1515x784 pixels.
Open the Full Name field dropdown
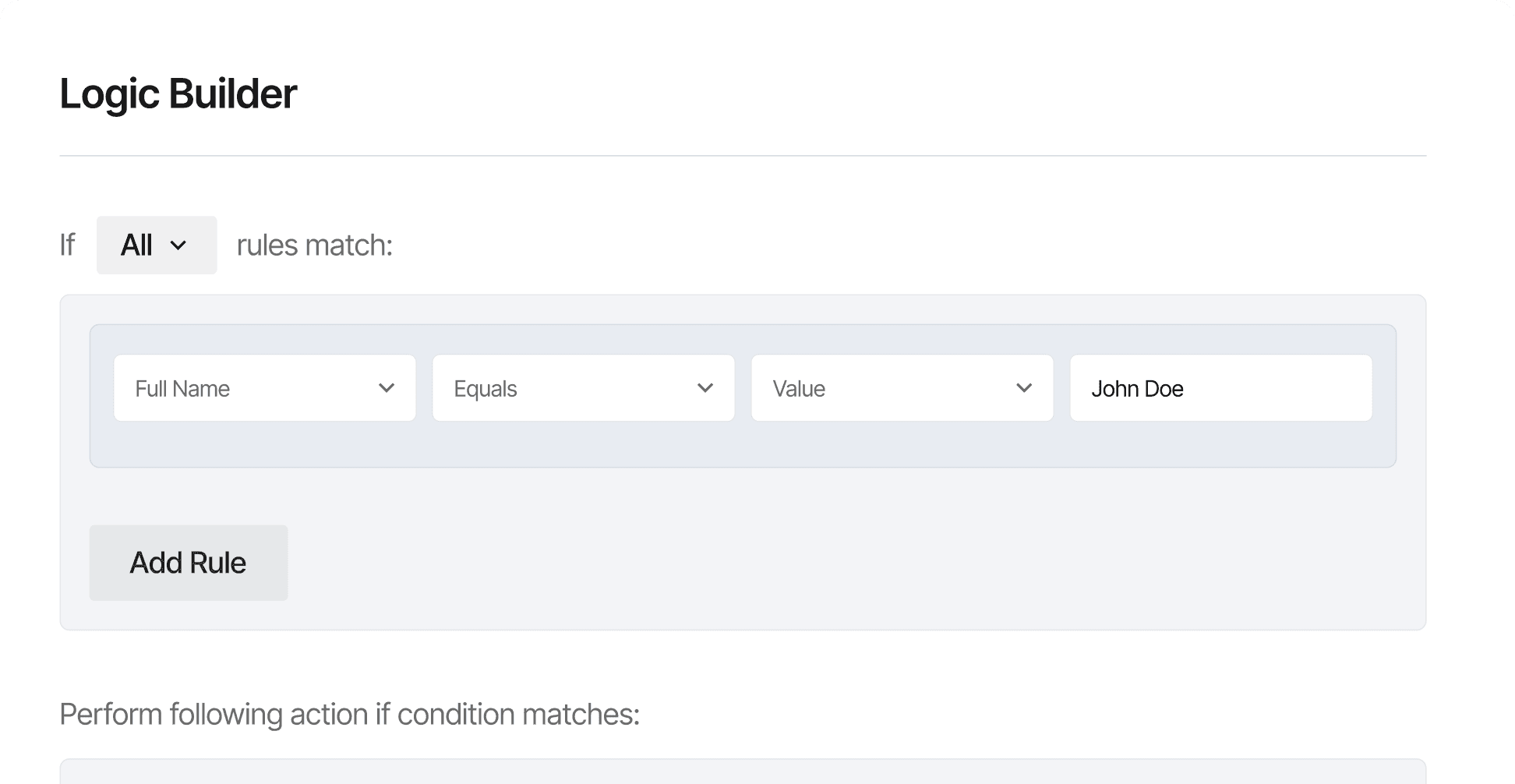264,388
